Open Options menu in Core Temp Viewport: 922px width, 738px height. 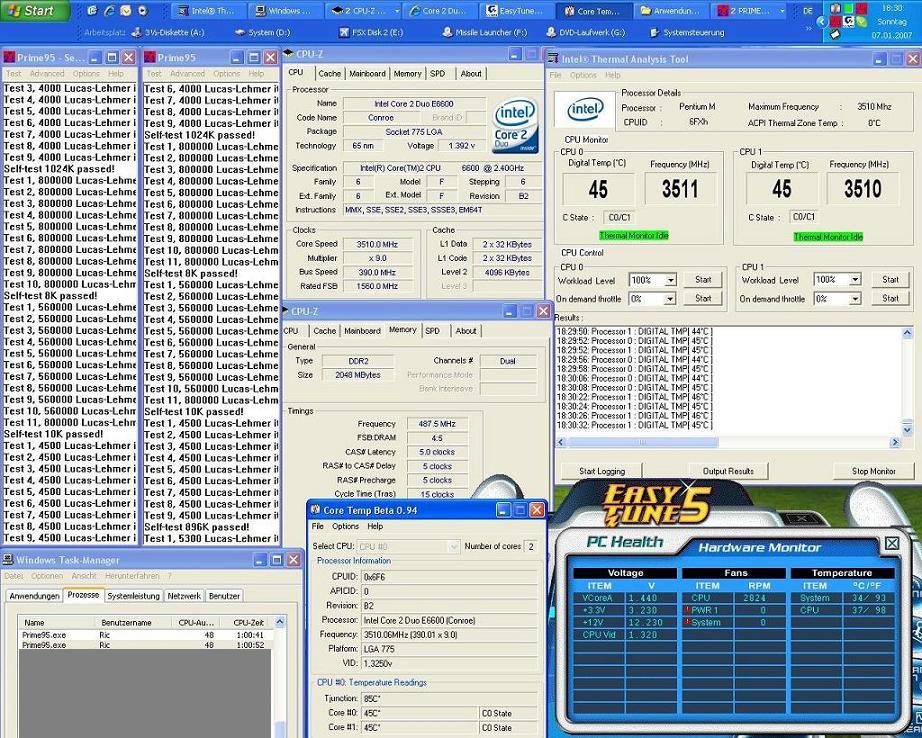point(345,526)
